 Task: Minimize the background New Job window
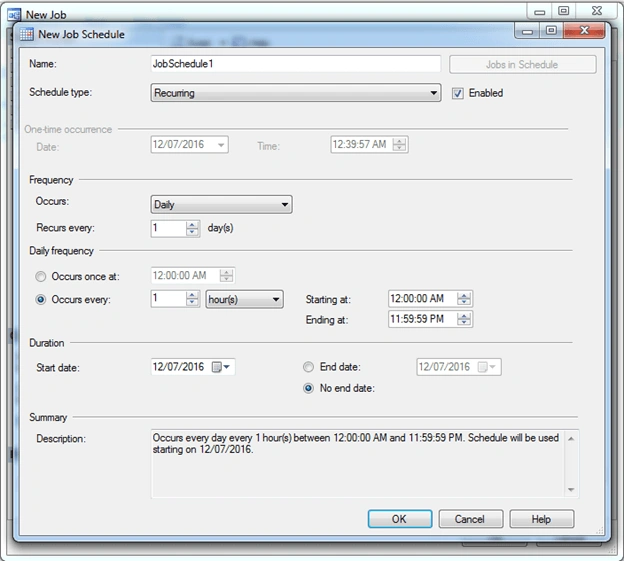[x=540, y=12]
